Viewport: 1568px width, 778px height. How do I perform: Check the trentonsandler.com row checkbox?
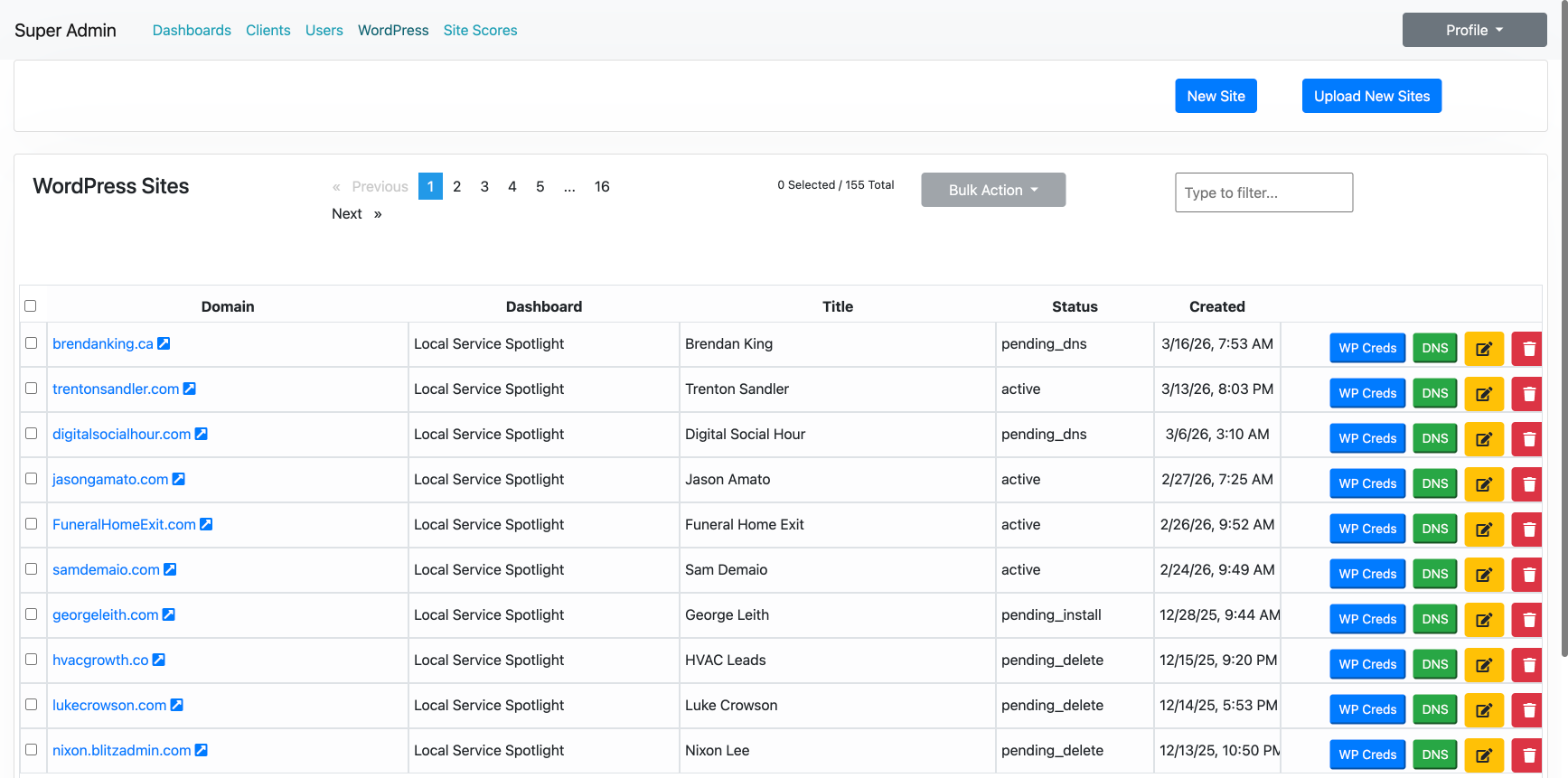point(31,388)
